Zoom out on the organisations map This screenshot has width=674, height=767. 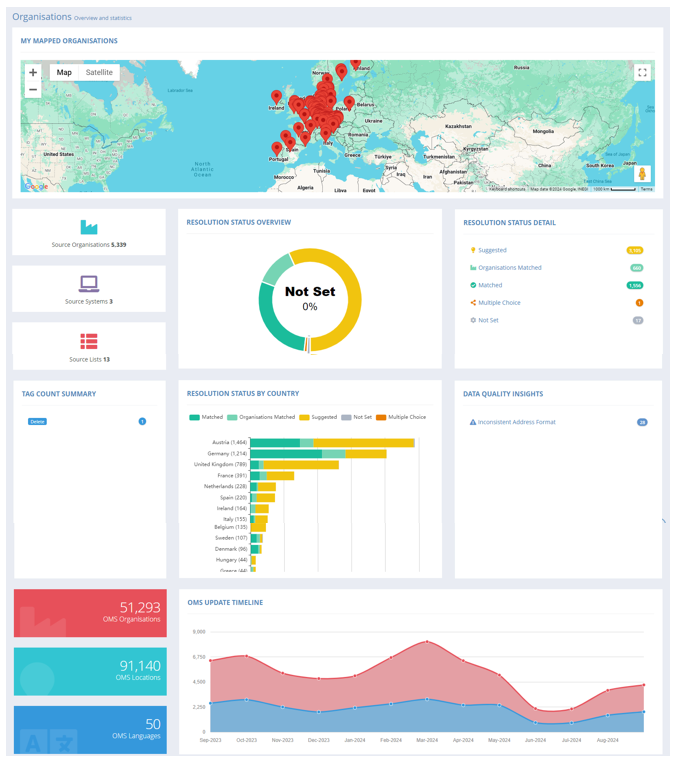click(x=33, y=90)
